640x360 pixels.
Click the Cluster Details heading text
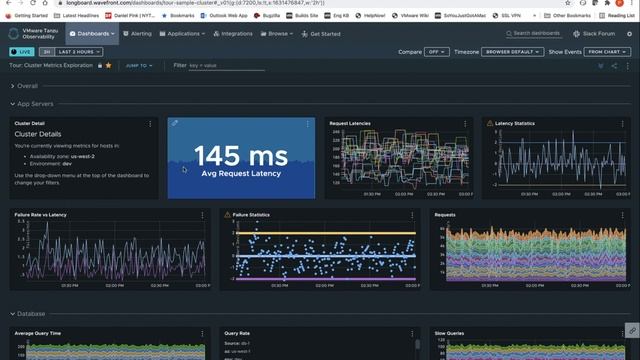click(x=38, y=134)
